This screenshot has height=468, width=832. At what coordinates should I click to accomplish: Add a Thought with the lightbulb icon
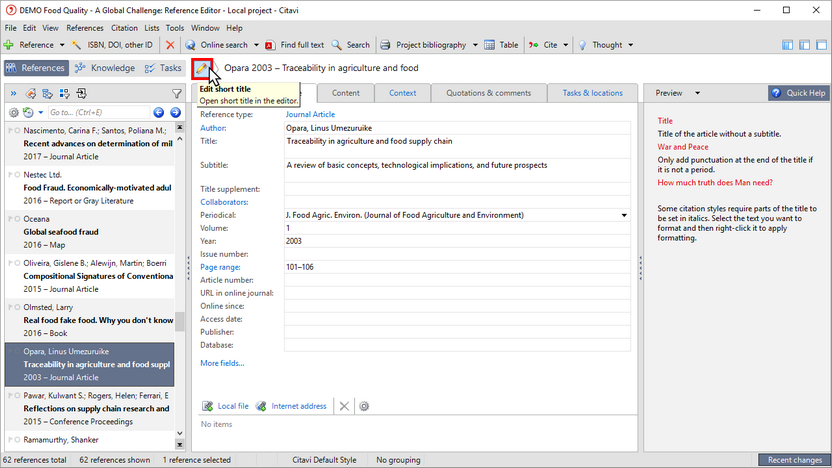pos(583,45)
